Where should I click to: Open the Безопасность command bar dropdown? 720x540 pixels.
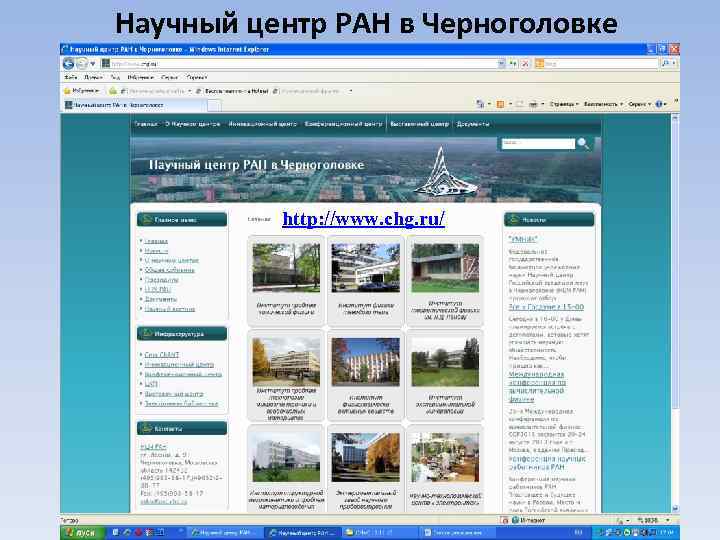point(603,104)
